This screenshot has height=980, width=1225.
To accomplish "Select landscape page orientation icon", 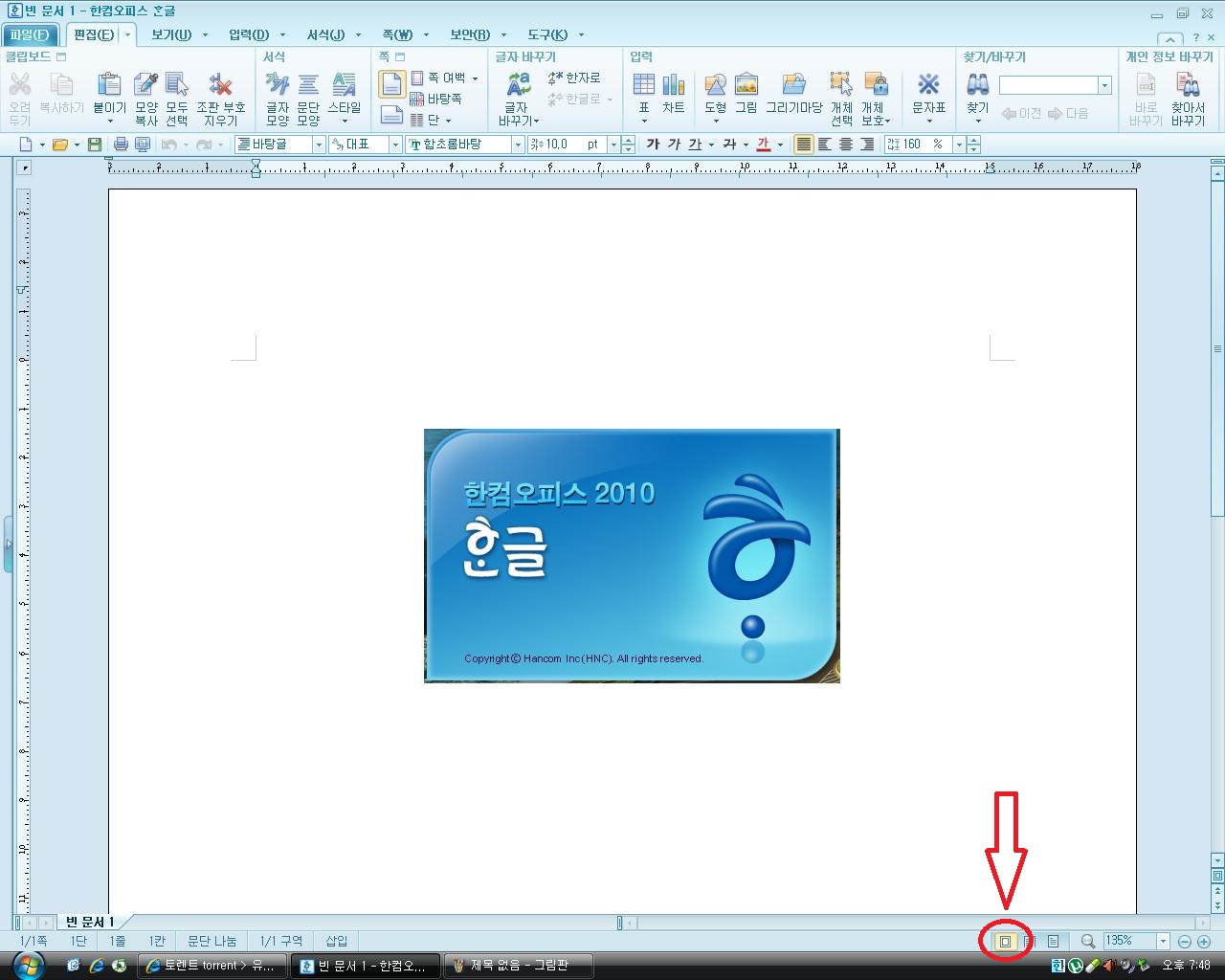I will point(392,115).
